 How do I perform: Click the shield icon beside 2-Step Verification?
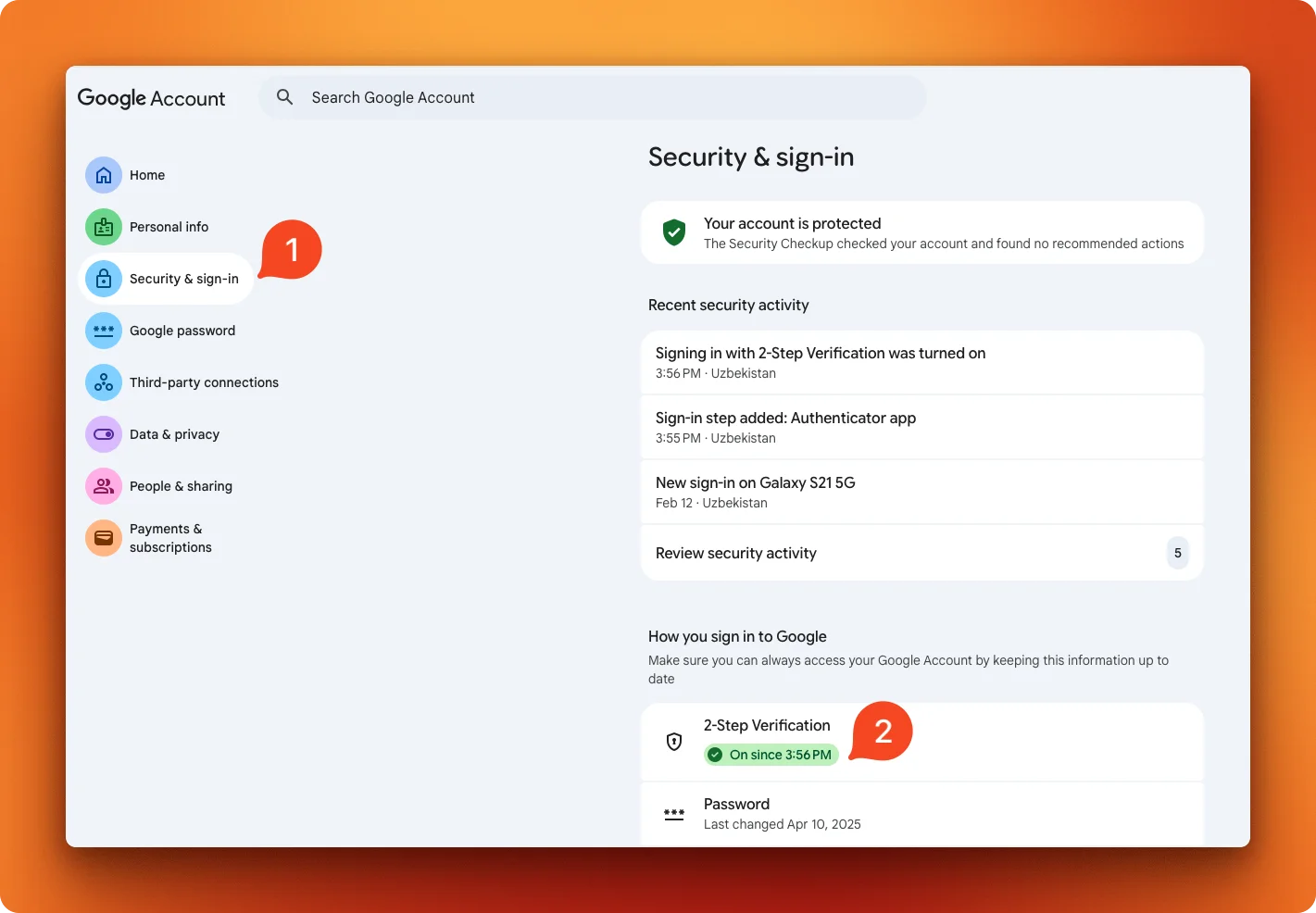click(673, 741)
